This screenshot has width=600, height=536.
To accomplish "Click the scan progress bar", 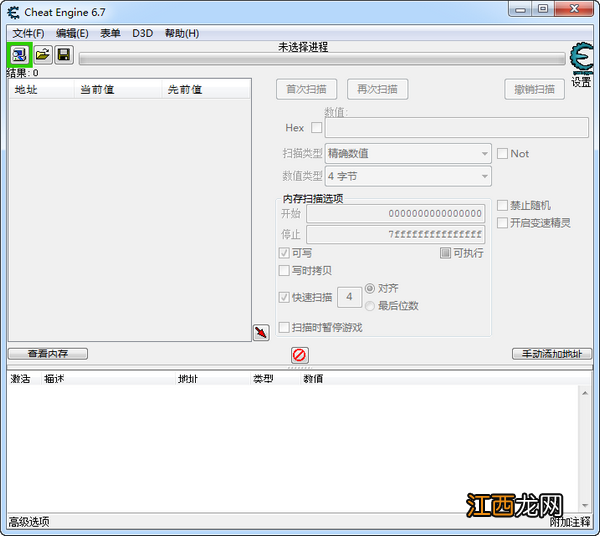I will point(322,59).
